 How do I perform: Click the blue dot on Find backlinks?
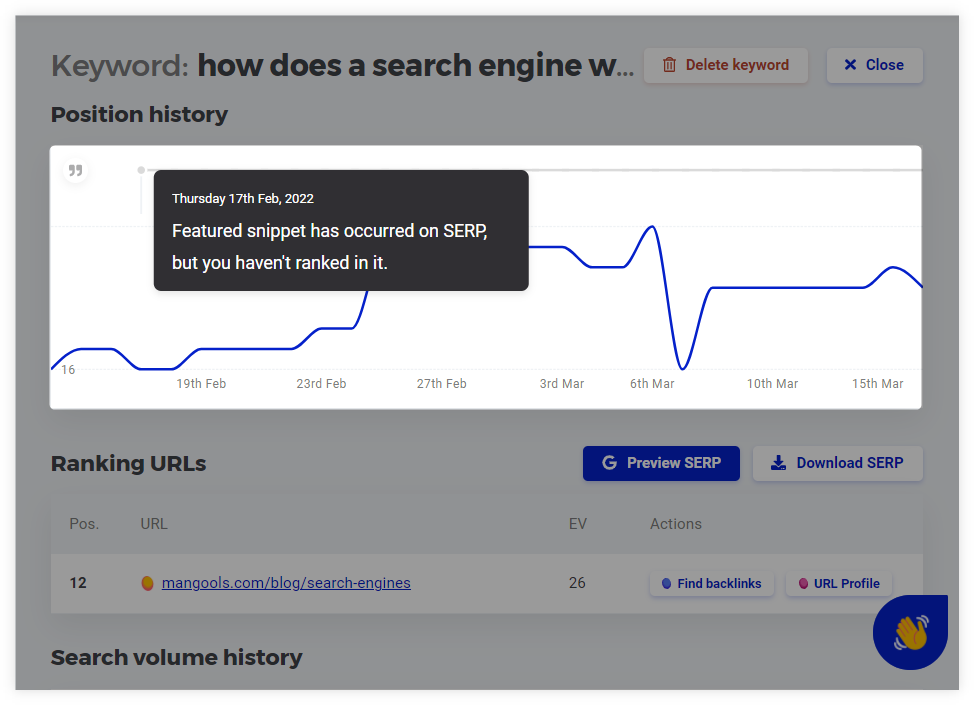(667, 584)
